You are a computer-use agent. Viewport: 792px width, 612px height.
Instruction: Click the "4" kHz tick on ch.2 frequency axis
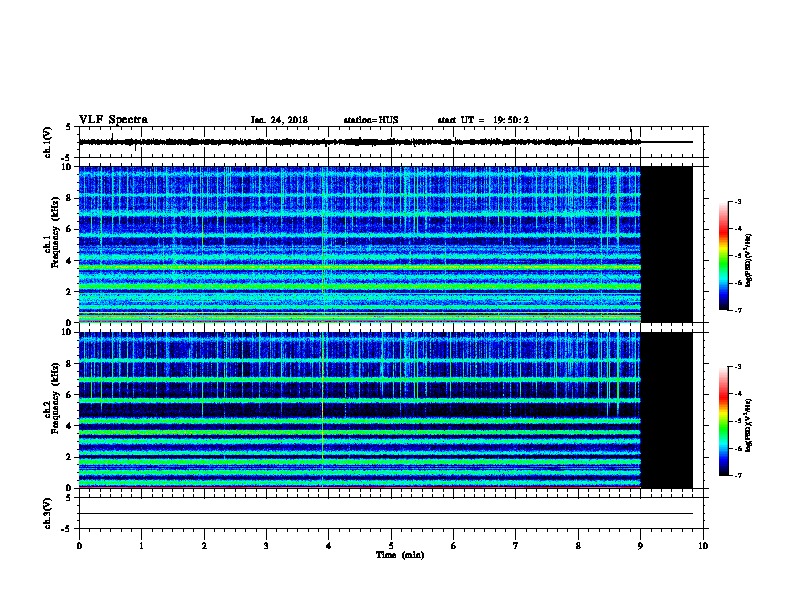click(69, 426)
